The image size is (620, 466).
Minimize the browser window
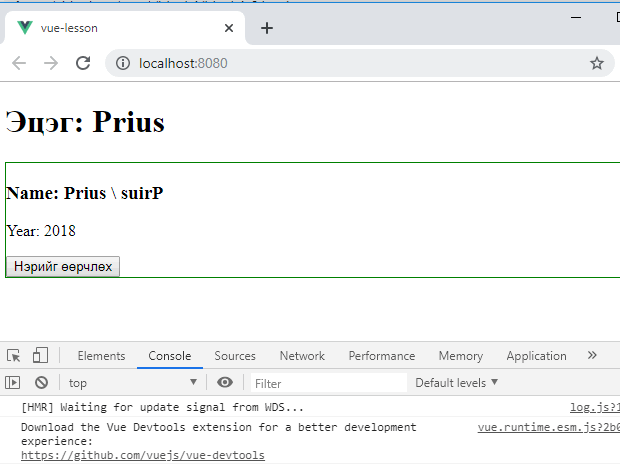tap(576, 17)
